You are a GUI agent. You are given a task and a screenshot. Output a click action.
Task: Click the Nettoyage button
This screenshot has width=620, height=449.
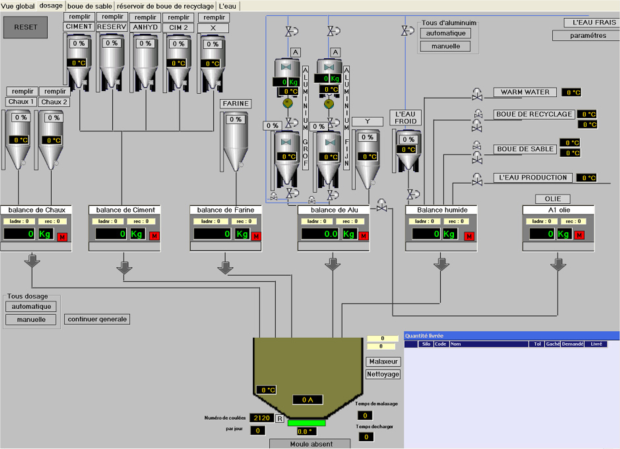pos(383,374)
